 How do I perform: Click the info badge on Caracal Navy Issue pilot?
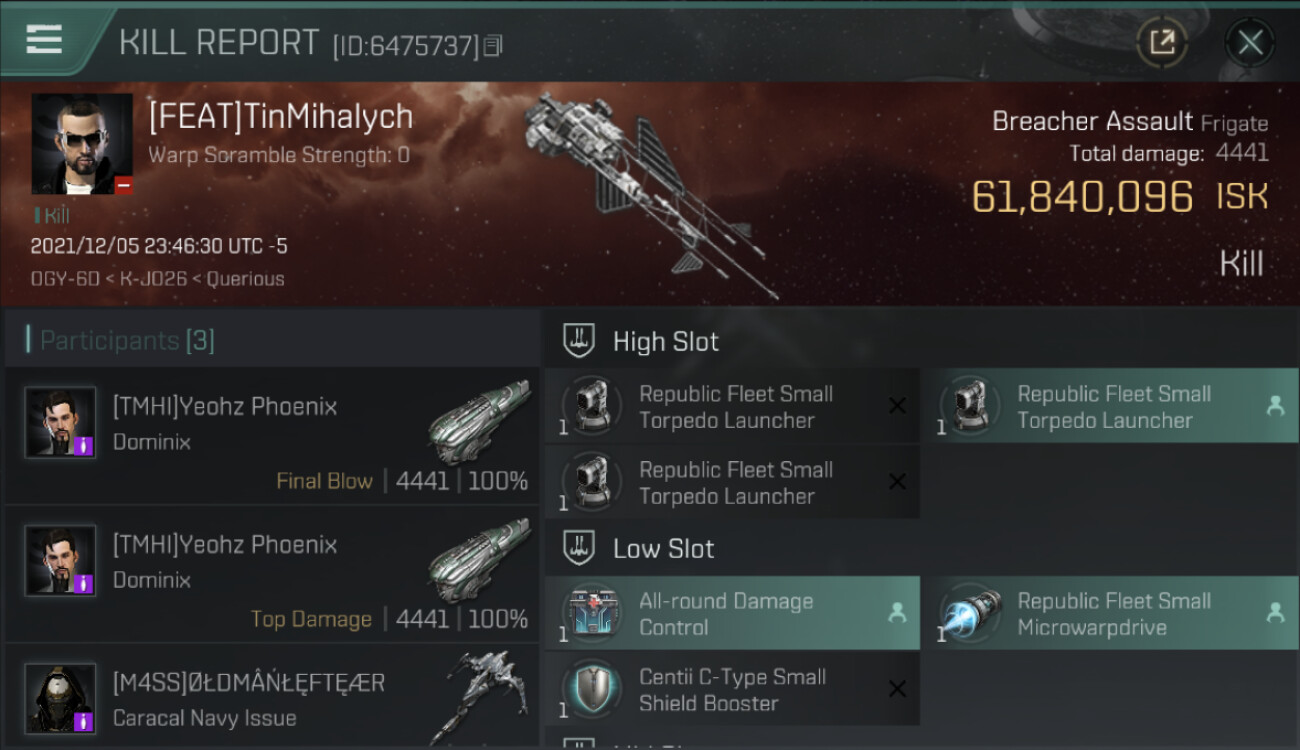(x=84, y=721)
